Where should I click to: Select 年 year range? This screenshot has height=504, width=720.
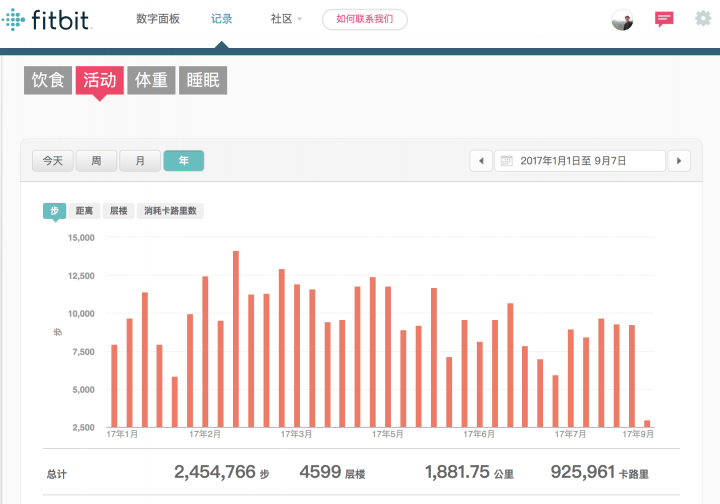184,161
